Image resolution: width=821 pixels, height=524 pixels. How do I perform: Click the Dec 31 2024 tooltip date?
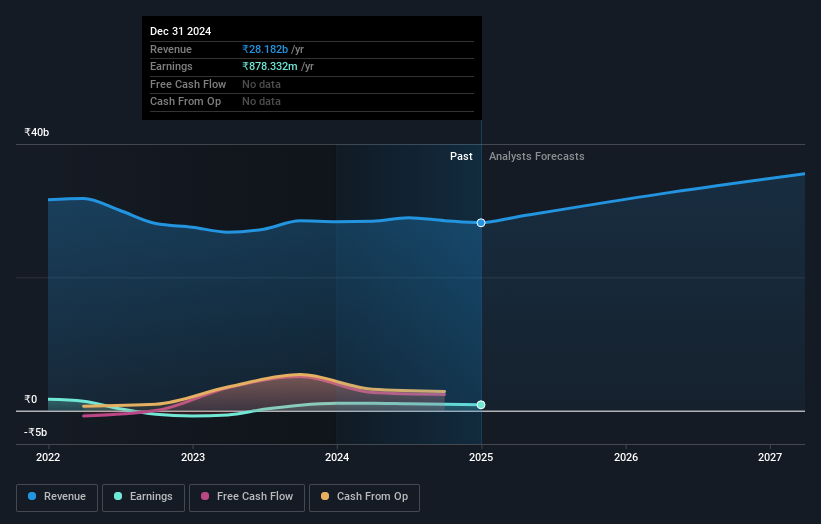[x=181, y=31]
